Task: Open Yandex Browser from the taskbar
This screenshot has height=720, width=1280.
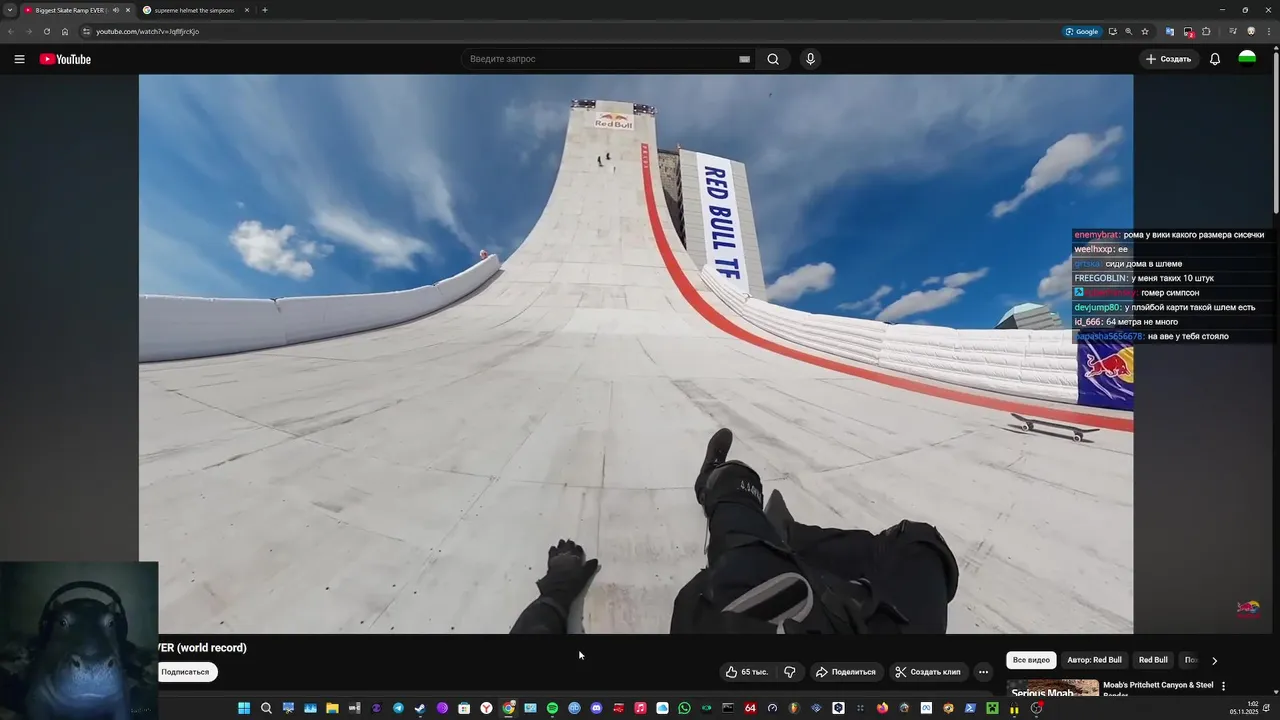Action: point(486,708)
